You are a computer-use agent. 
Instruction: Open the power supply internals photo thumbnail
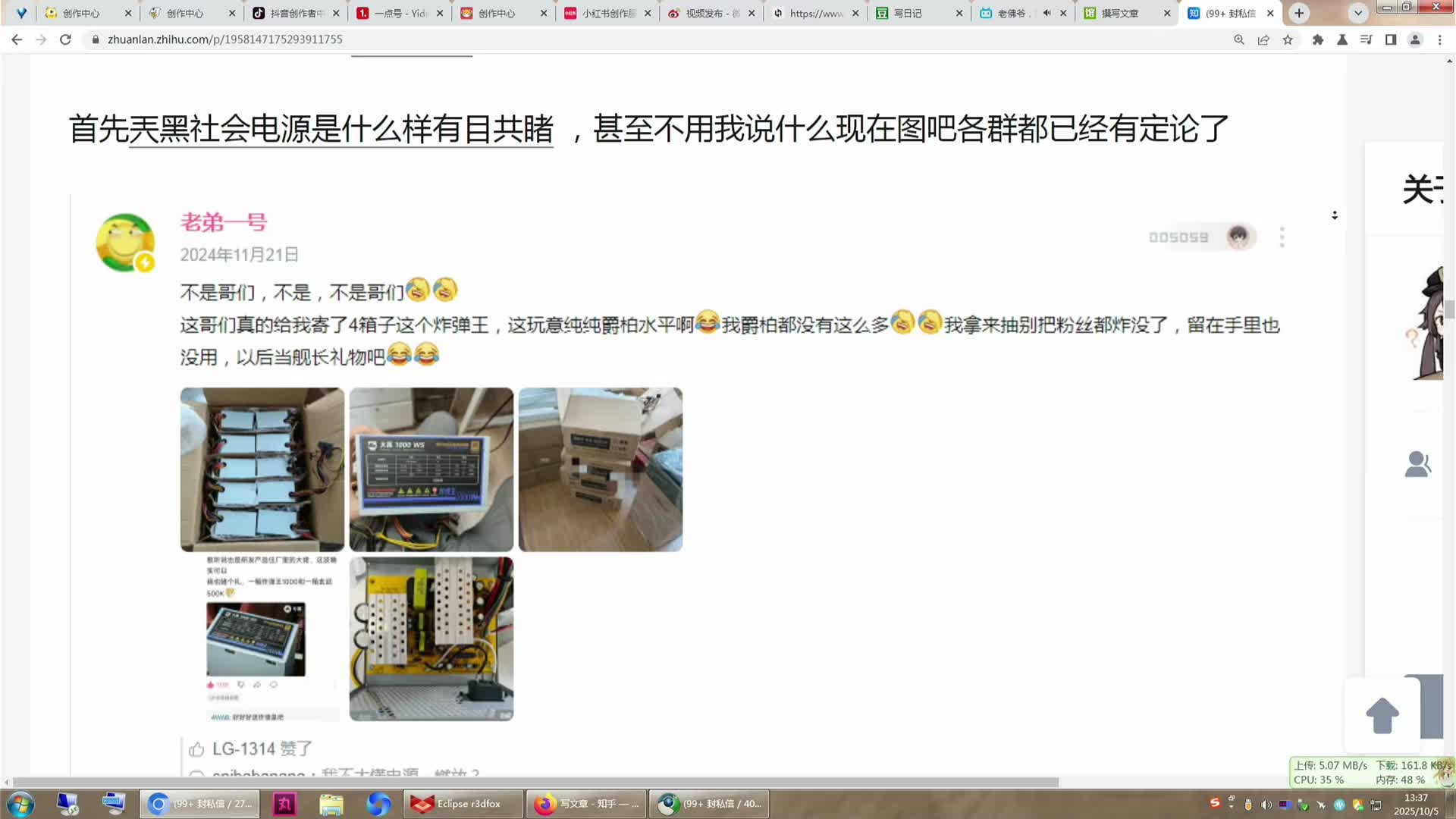[x=431, y=639]
